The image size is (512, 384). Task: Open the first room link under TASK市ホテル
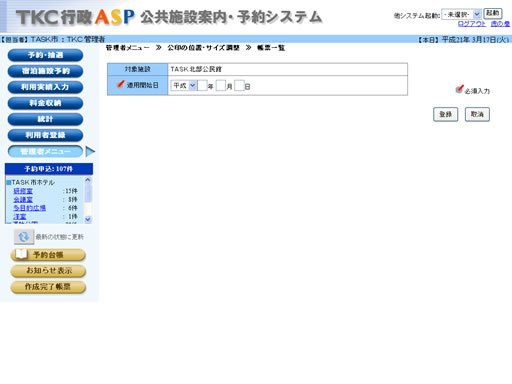23,191
